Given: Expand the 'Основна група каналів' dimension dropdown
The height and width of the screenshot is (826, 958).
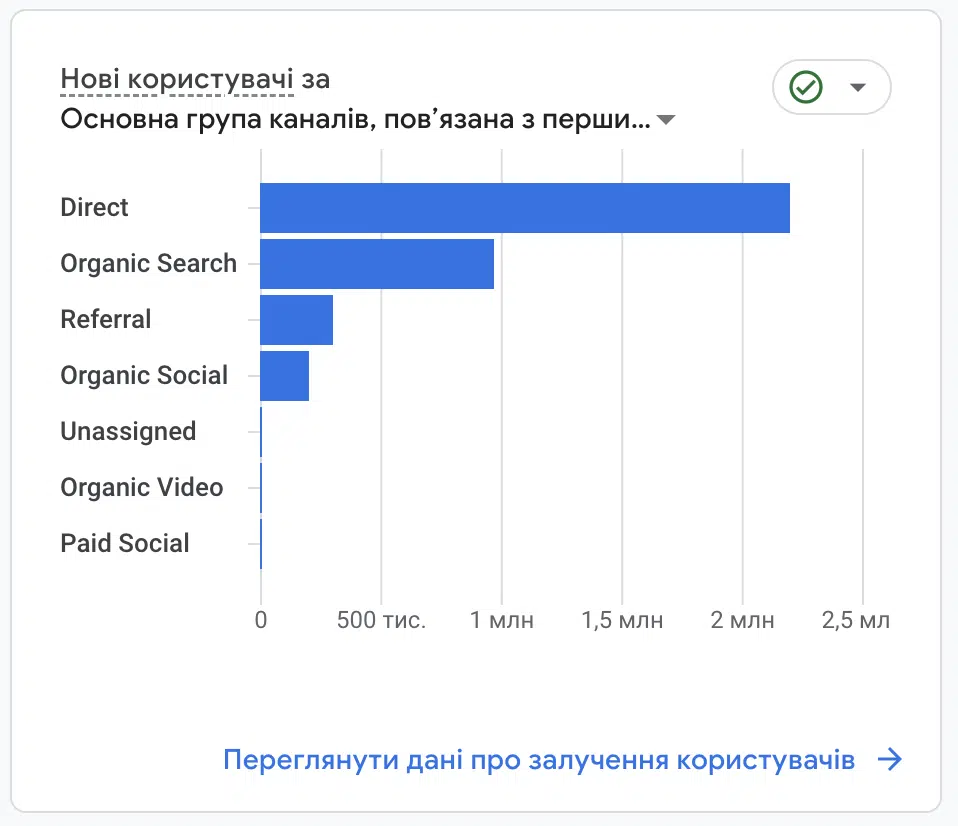Looking at the screenshot, I should pyautogui.click(x=666, y=119).
